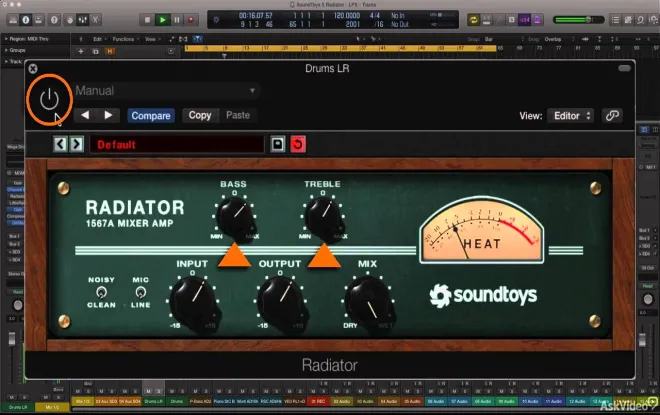Click the TREBLE knob

point(323,215)
